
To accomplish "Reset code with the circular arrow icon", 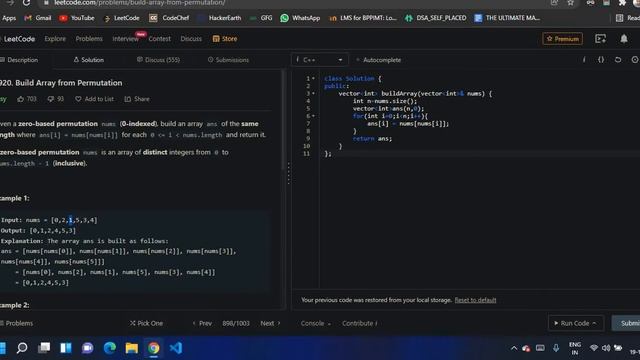I will (618, 60).
